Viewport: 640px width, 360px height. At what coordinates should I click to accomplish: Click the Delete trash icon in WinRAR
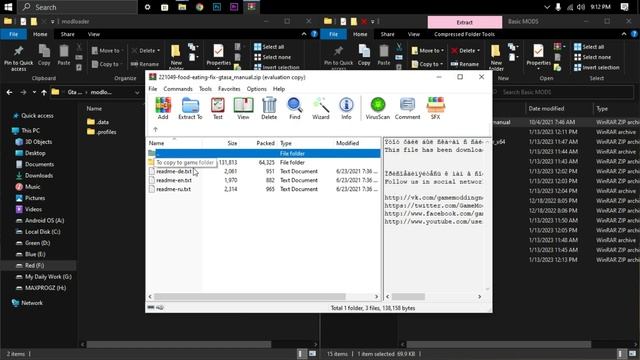[269, 108]
